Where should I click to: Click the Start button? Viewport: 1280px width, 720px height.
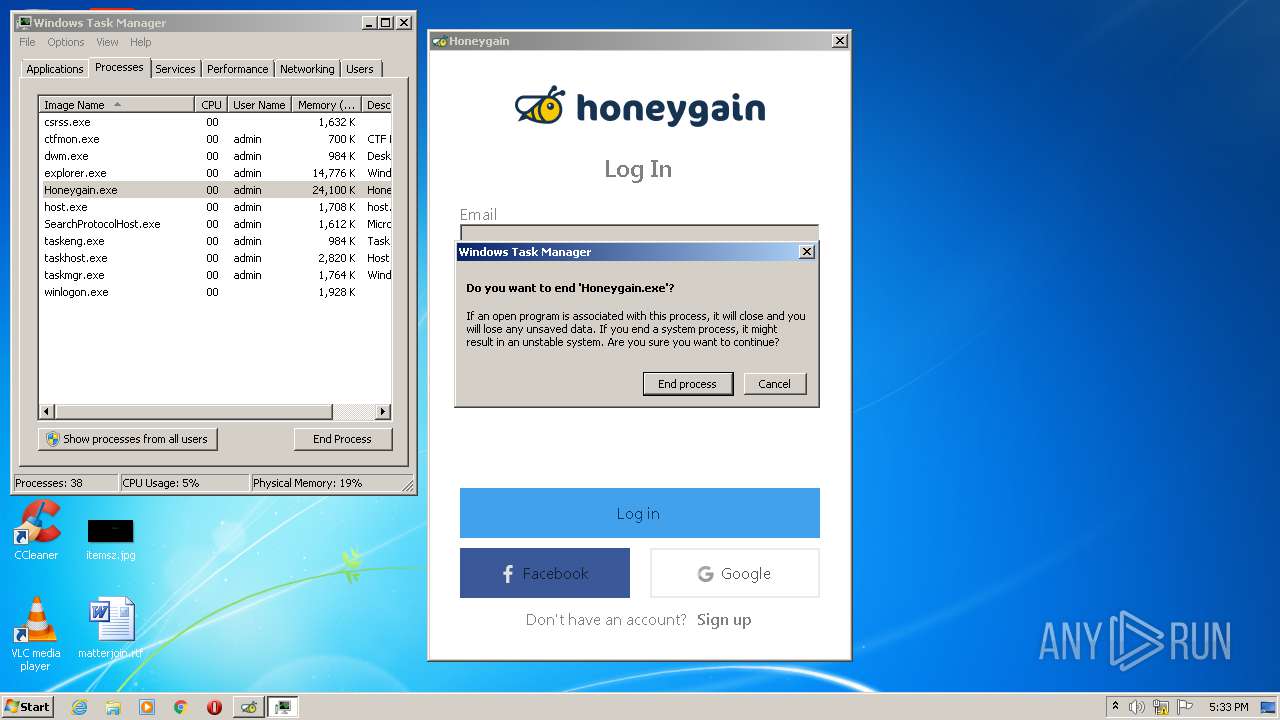click(27, 706)
